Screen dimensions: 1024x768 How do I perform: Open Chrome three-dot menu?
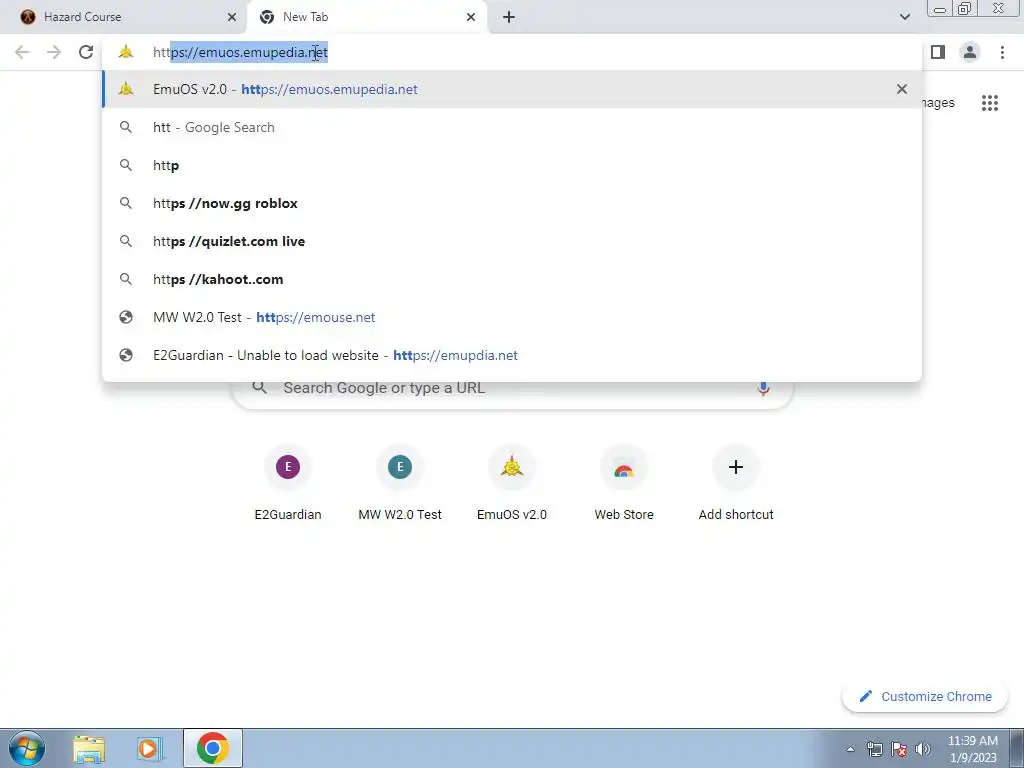point(1002,52)
